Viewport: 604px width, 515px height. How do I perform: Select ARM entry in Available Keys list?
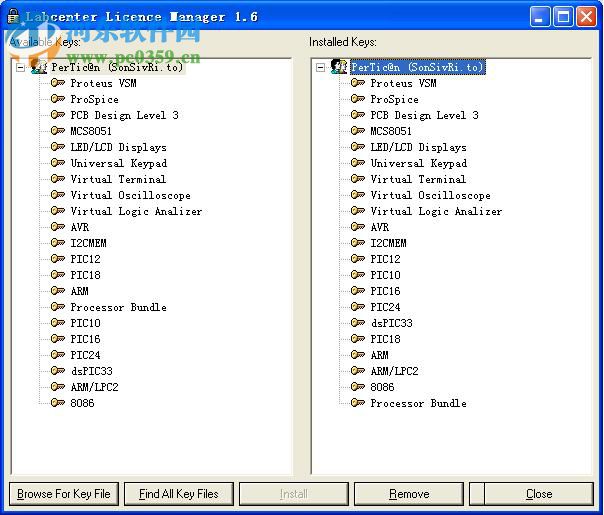point(79,291)
